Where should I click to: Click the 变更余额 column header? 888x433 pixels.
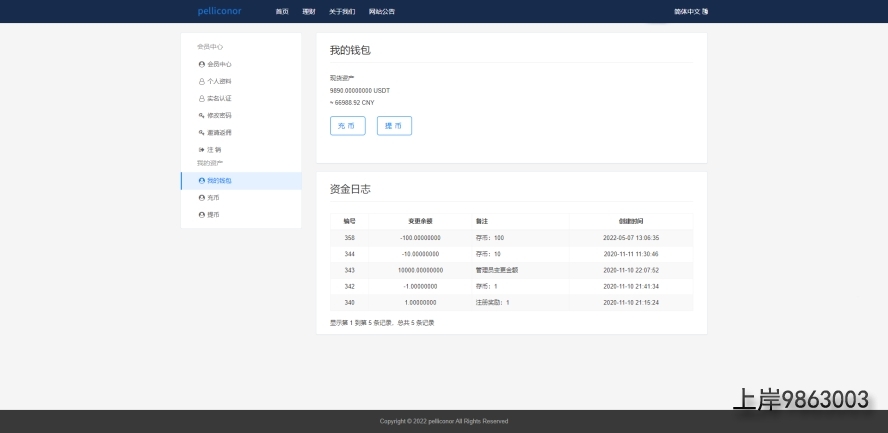click(x=420, y=221)
